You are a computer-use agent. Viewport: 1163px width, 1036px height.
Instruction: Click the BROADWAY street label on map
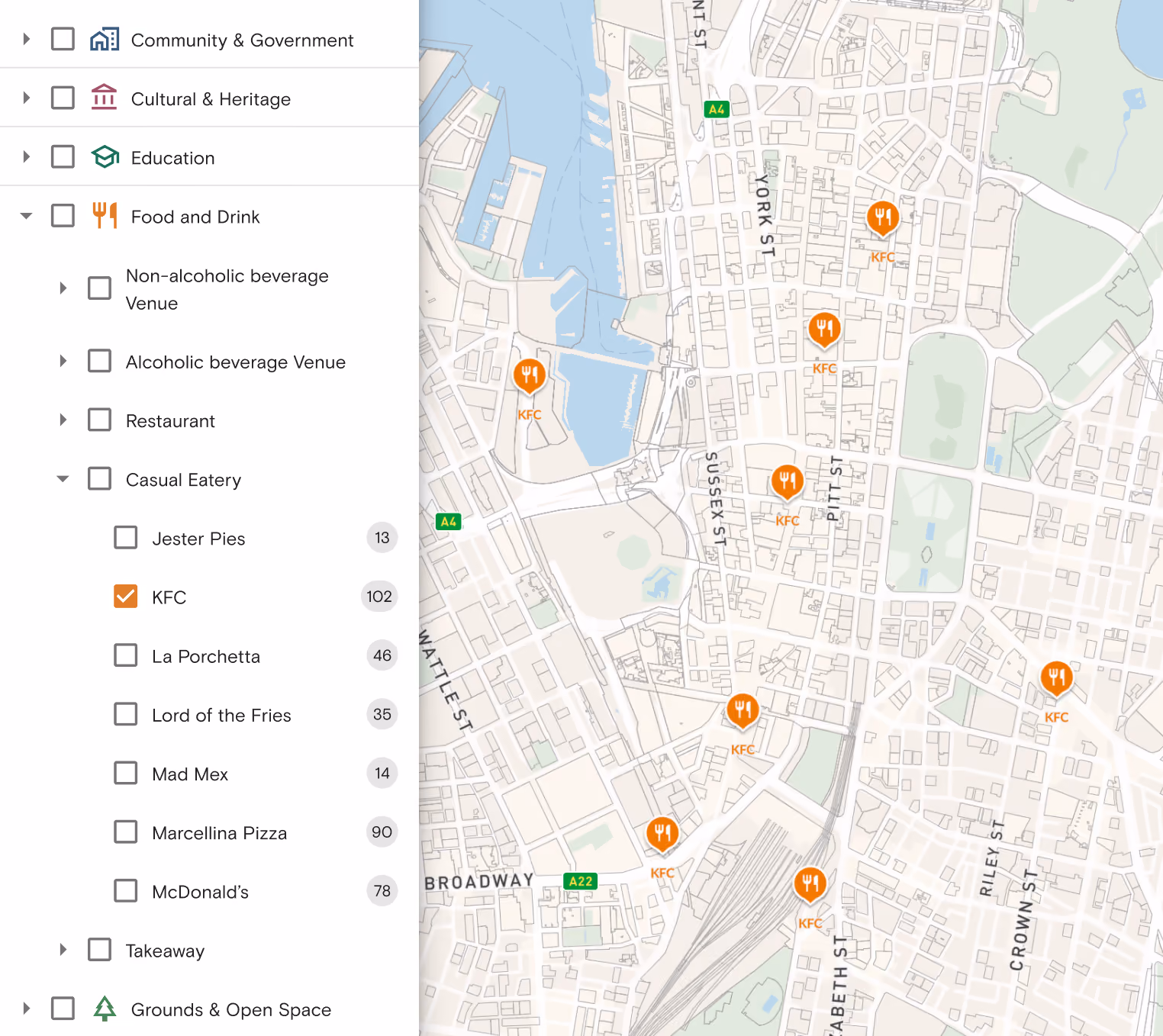(x=479, y=882)
